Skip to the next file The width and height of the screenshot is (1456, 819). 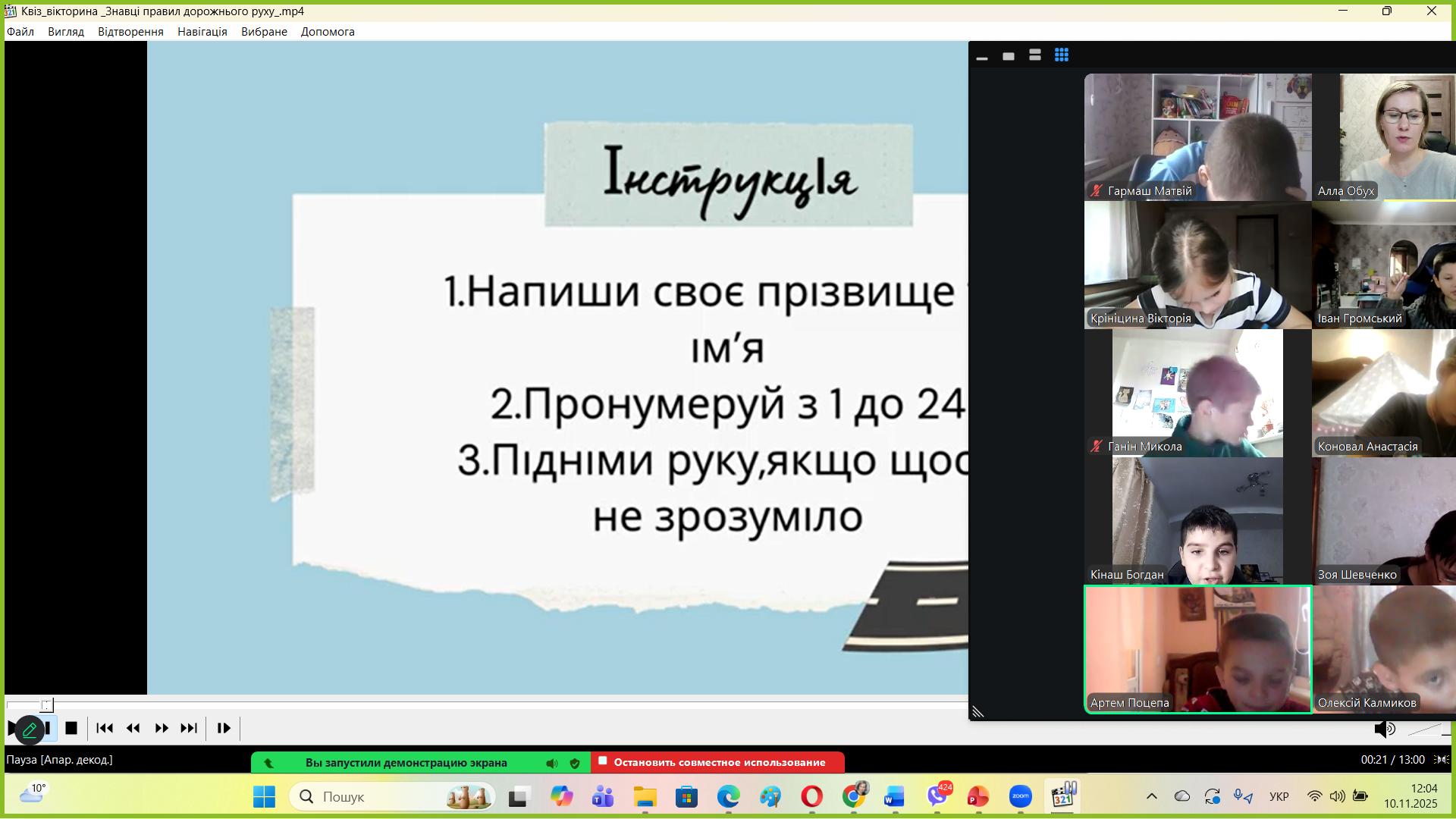click(x=189, y=728)
